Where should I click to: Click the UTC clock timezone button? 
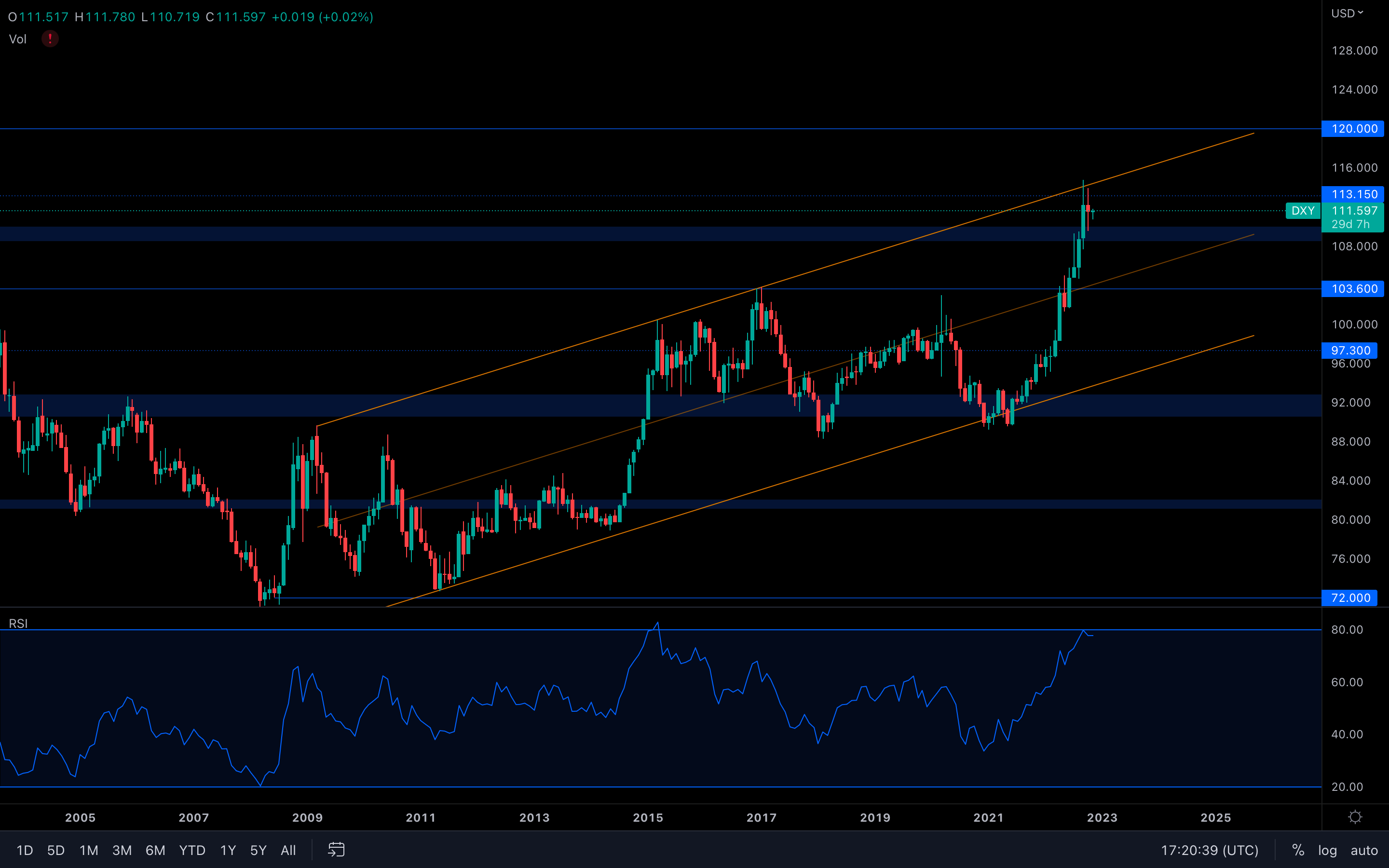pos(1210,850)
